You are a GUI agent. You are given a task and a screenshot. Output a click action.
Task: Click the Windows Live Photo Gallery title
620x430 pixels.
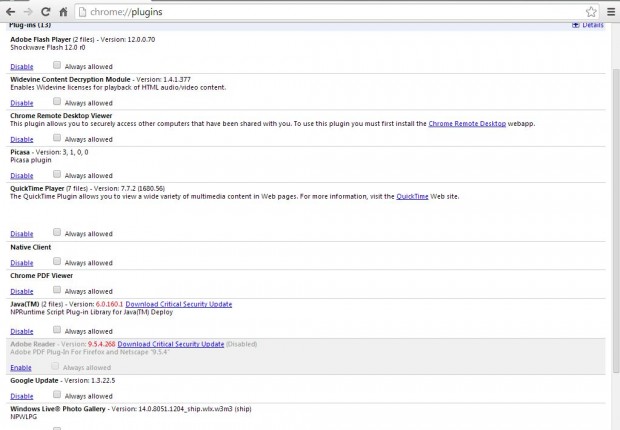coord(58,409)
